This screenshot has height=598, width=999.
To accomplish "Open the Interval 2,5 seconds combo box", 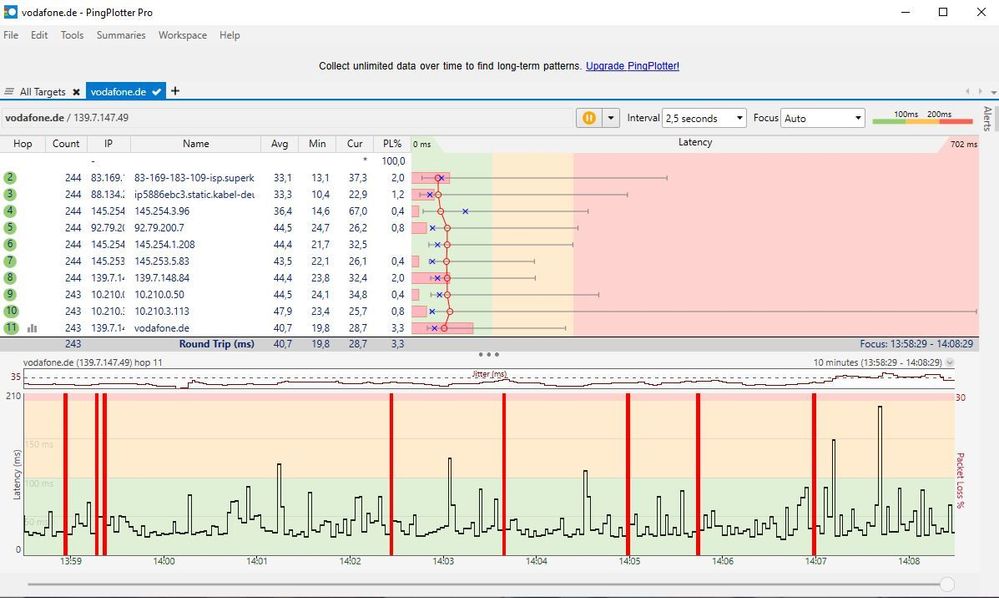I will (x=704, y=118).
